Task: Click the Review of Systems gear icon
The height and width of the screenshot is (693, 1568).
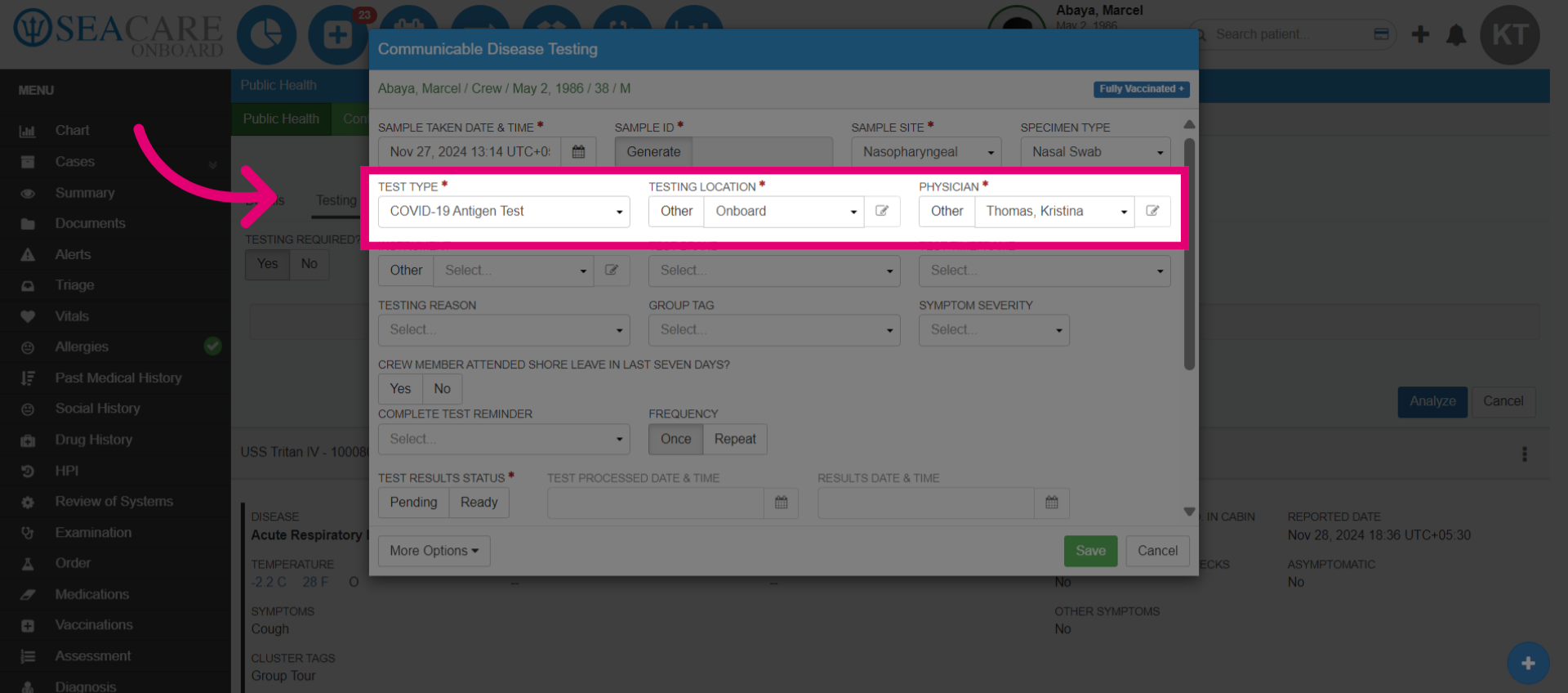Action: coord(28,503)
